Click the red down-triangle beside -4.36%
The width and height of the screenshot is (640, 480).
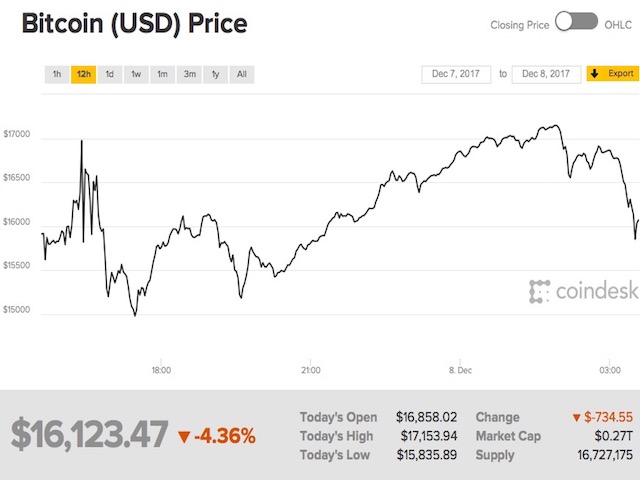tap(183, 437)
